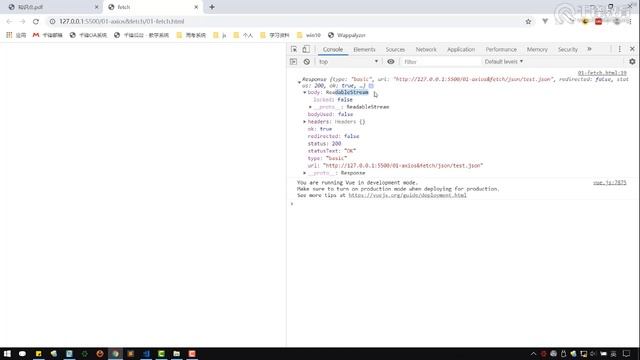Select the 'type: "basic"' property row

pos(327,158)
